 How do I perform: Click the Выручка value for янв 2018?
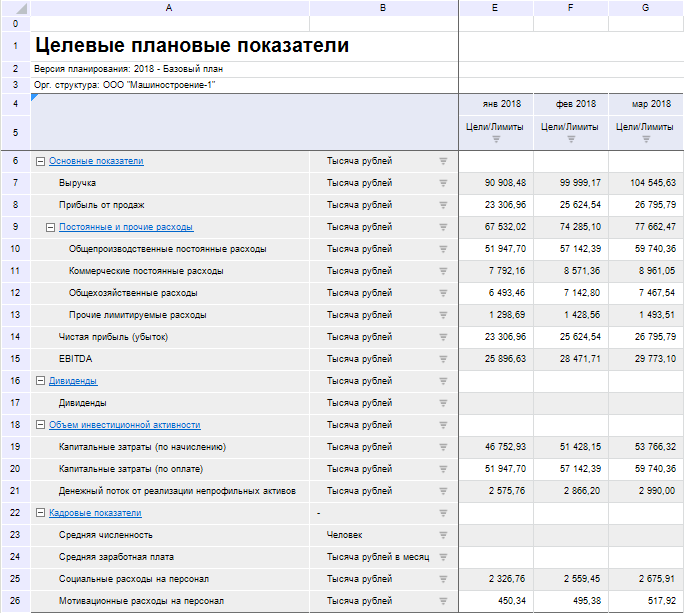pos(496,183)
